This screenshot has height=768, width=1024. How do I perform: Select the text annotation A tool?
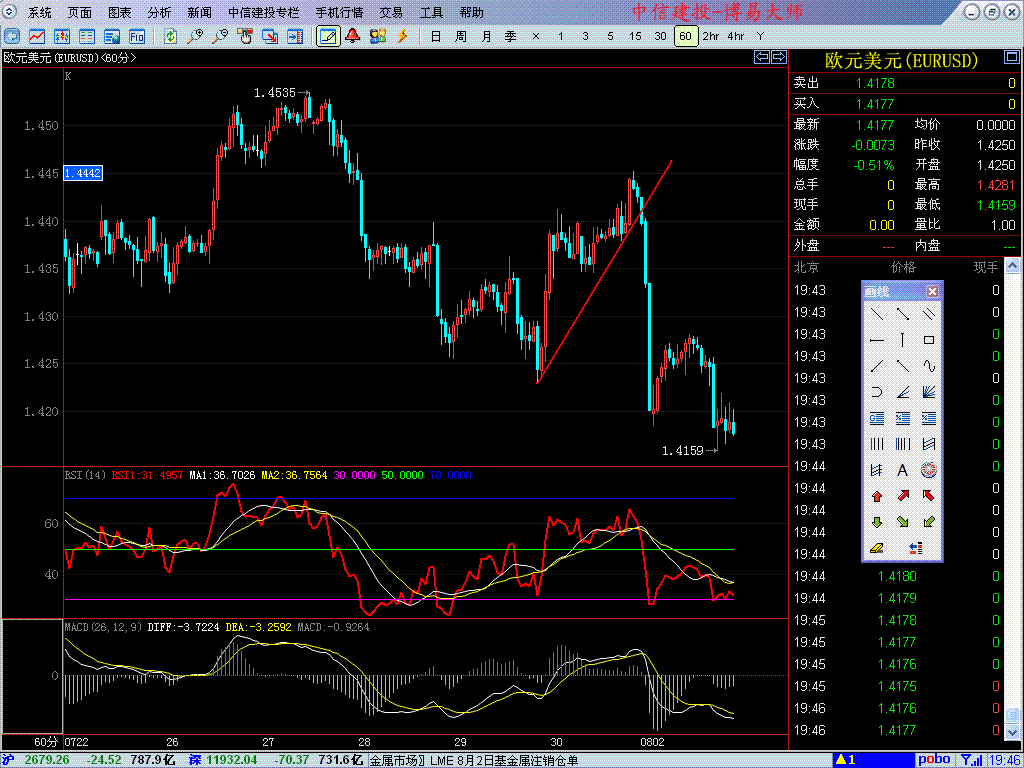903,470
